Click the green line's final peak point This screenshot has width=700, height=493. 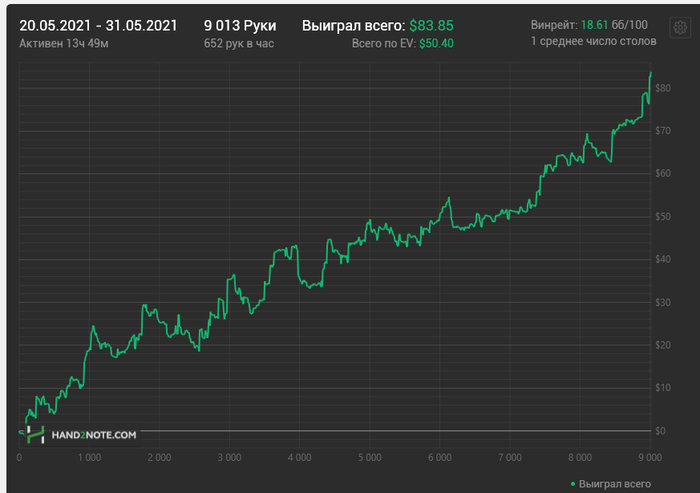[x=651, y=72]
